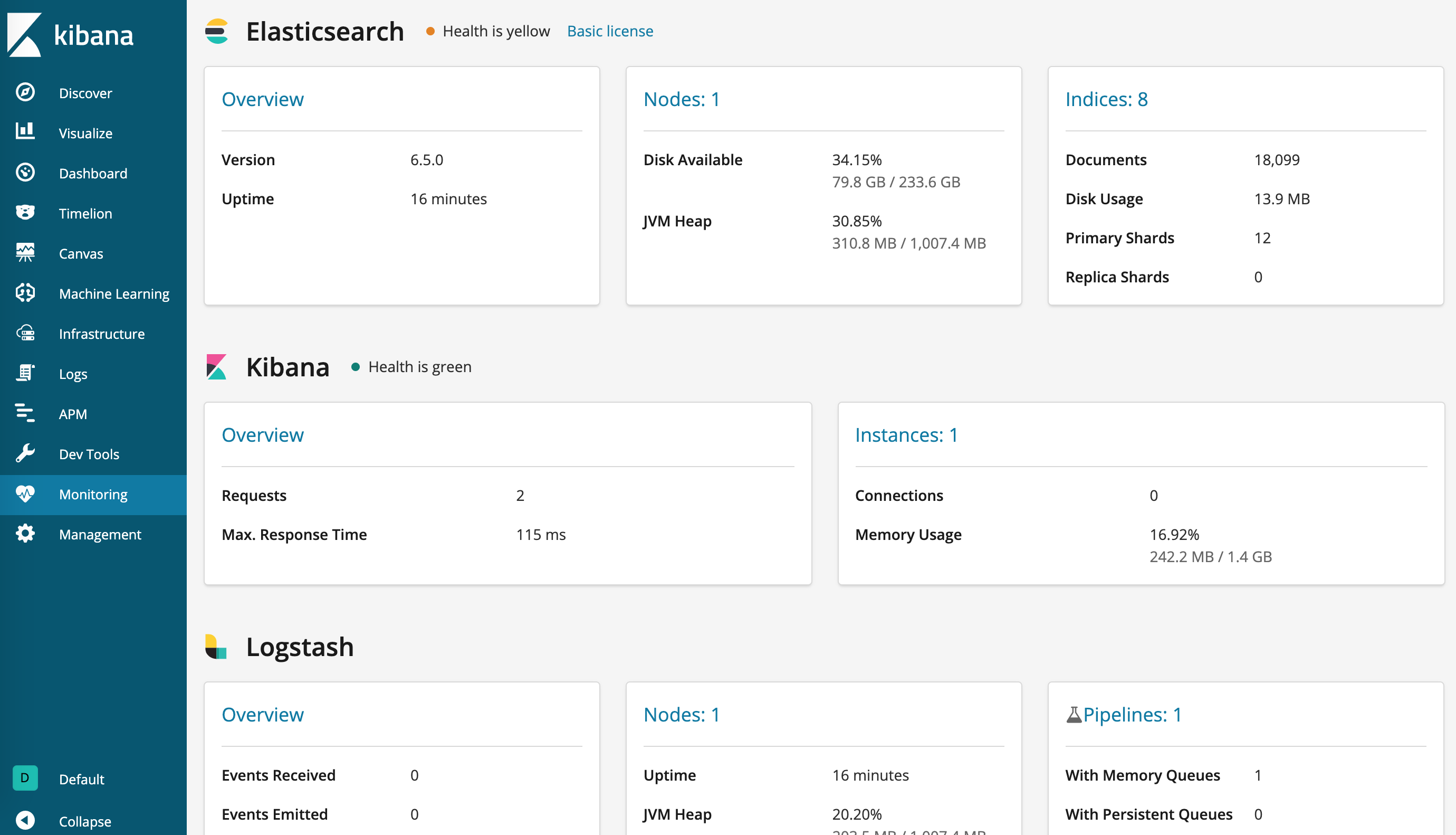Image resolution: width=1456 pixels, height=835 pixels.
Task: Open the Dashboard section
Action: click(93, 173)
